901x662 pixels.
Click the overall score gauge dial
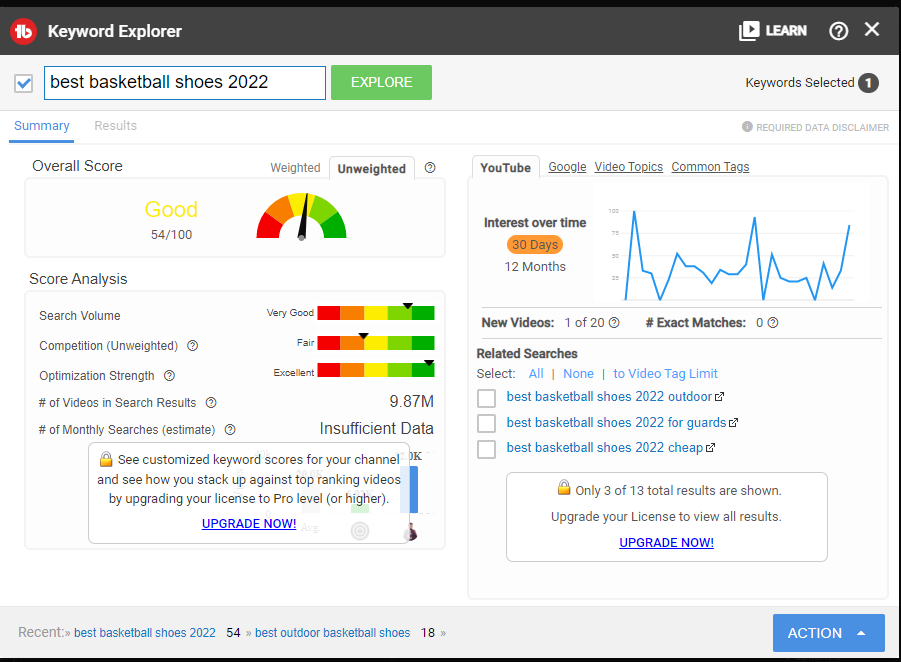point(301,217)
